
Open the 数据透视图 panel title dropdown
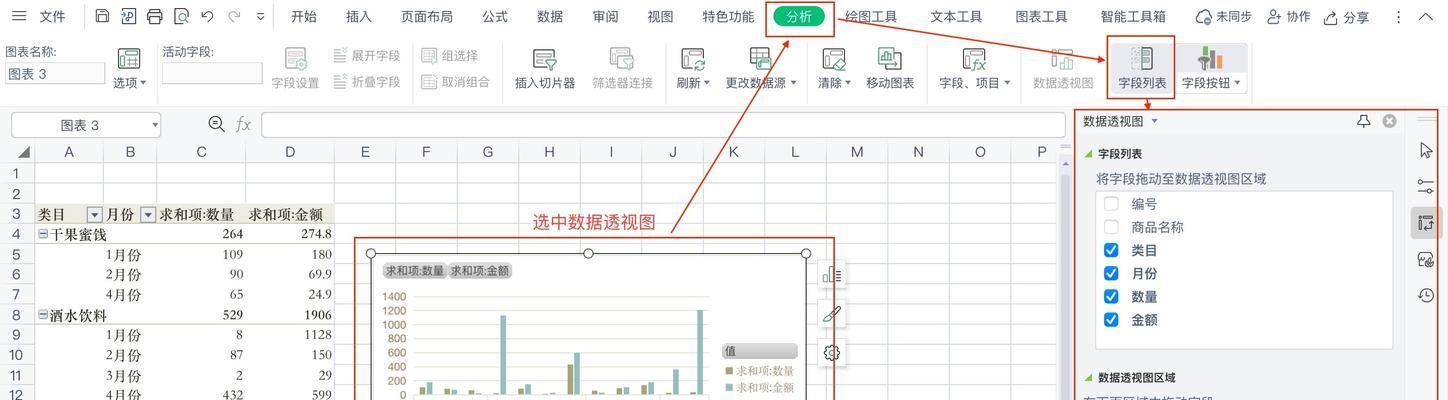click(x=1155, y=121)
